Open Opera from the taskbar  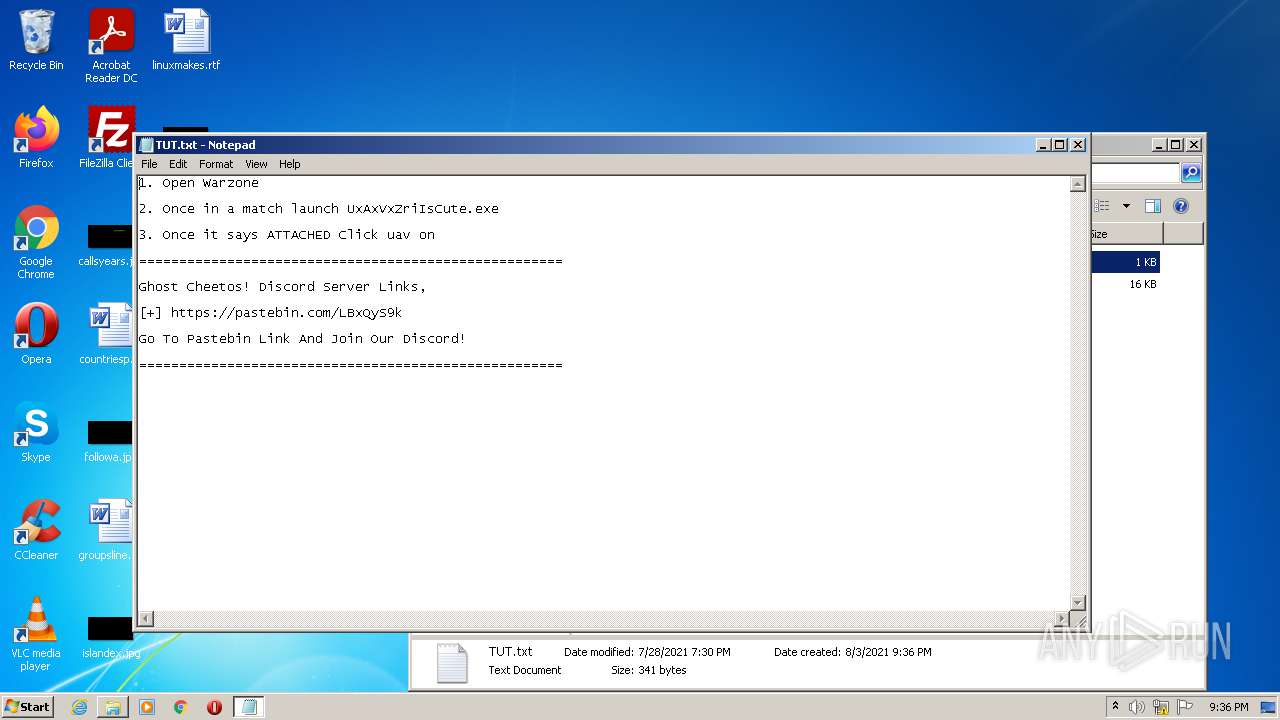214,707
